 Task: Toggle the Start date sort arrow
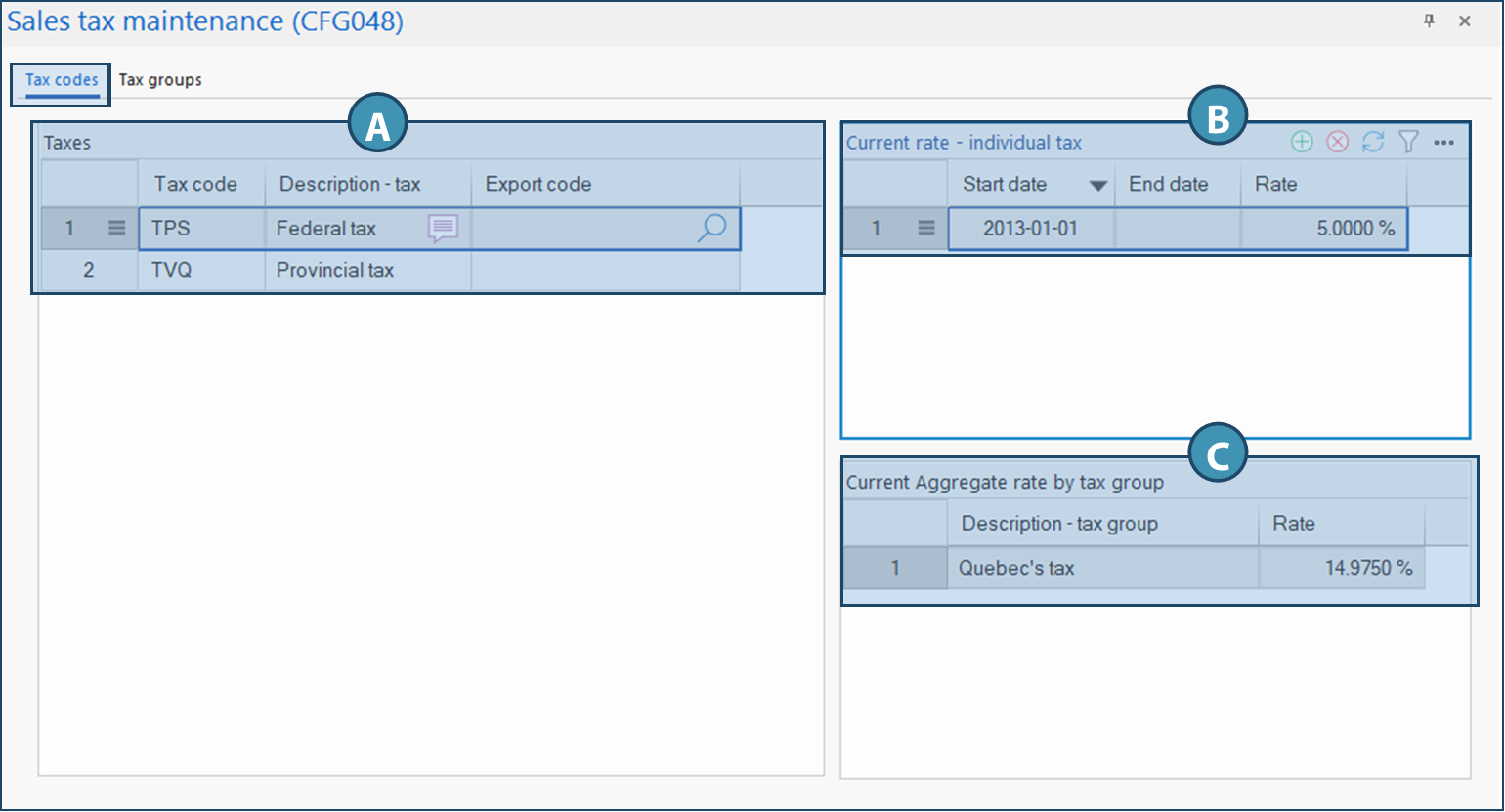point(1098,186)
